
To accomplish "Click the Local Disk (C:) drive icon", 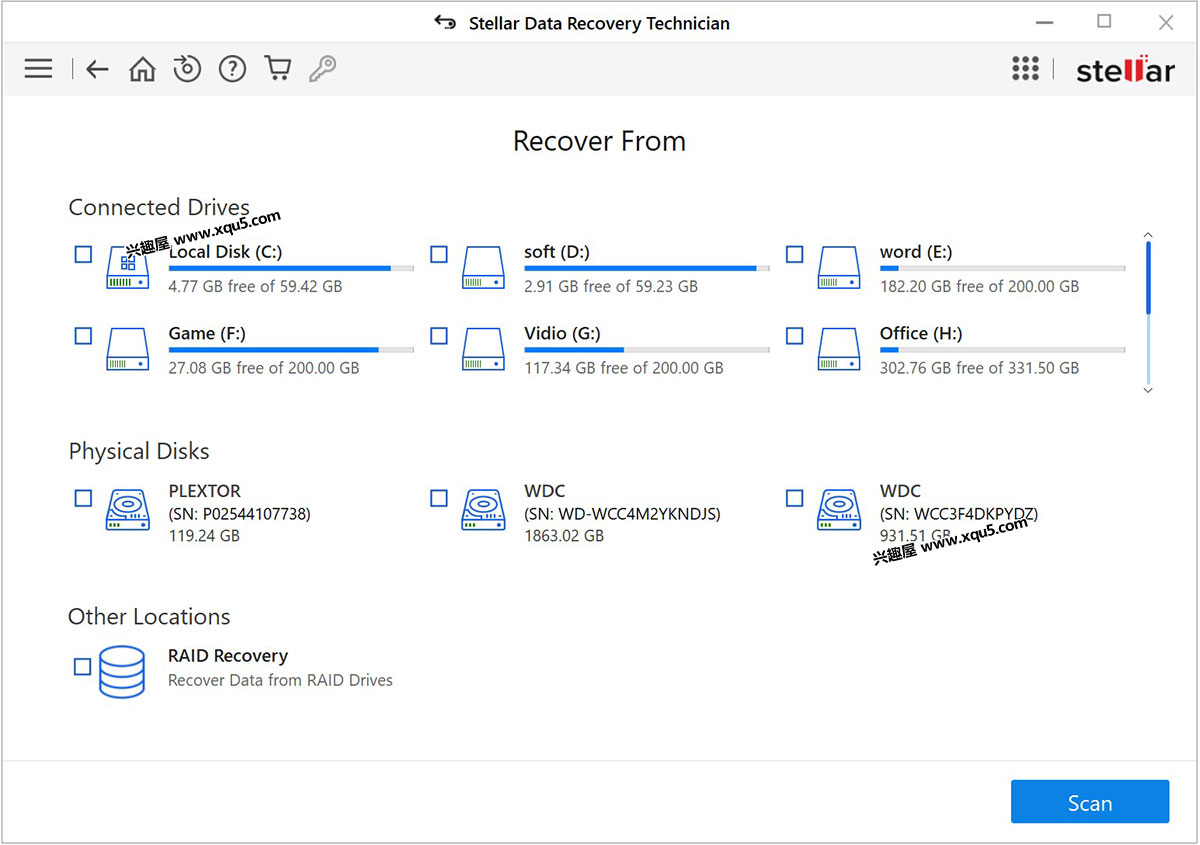I will (128, 268).
